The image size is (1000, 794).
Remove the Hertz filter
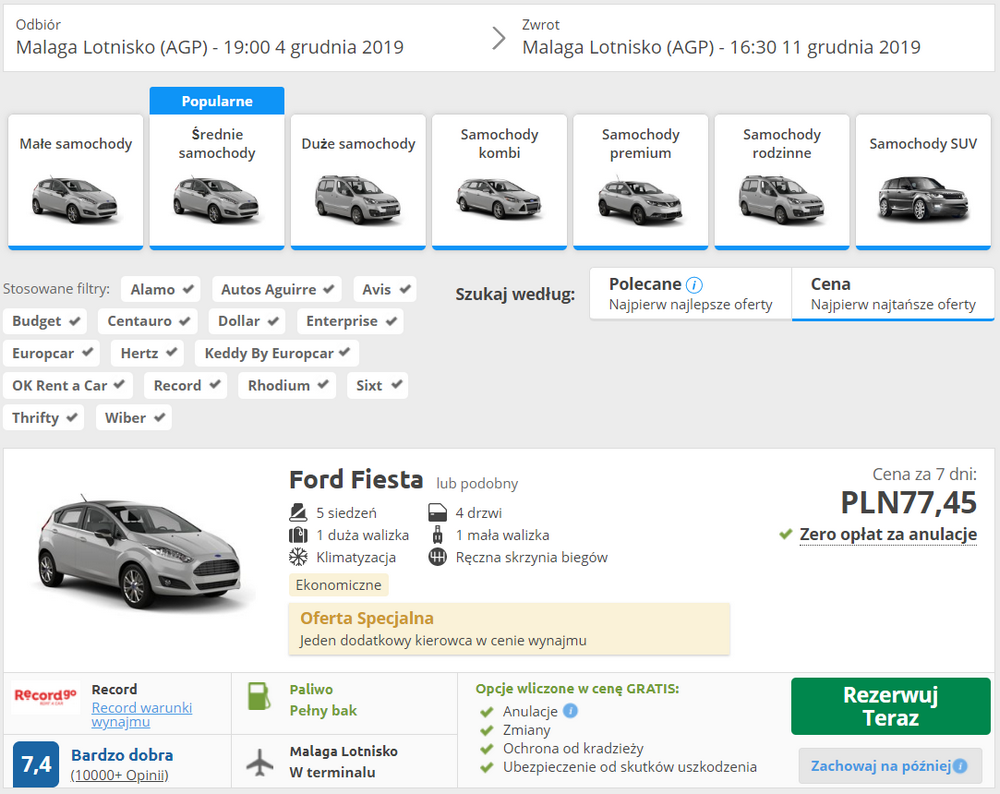point(148,353)
